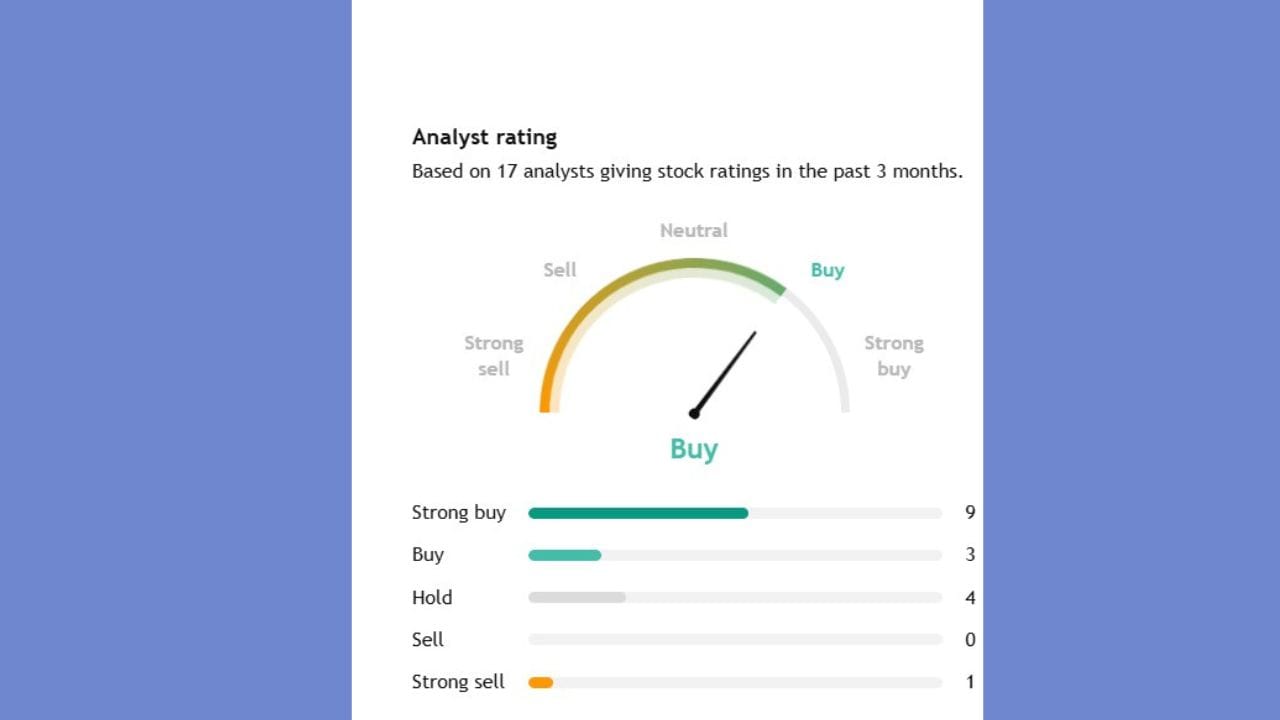This screenshot has height=720, width=1280.
Task: Click the dark green Strong buy bar
Action: point(638,513)
